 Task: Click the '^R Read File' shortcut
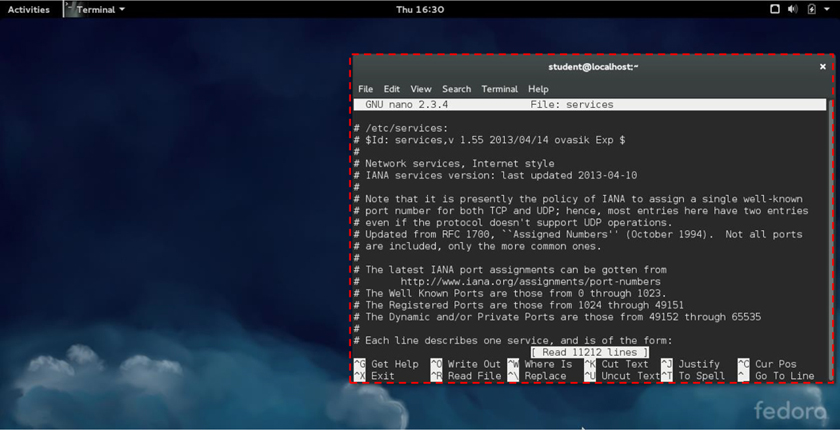[466, 376]
